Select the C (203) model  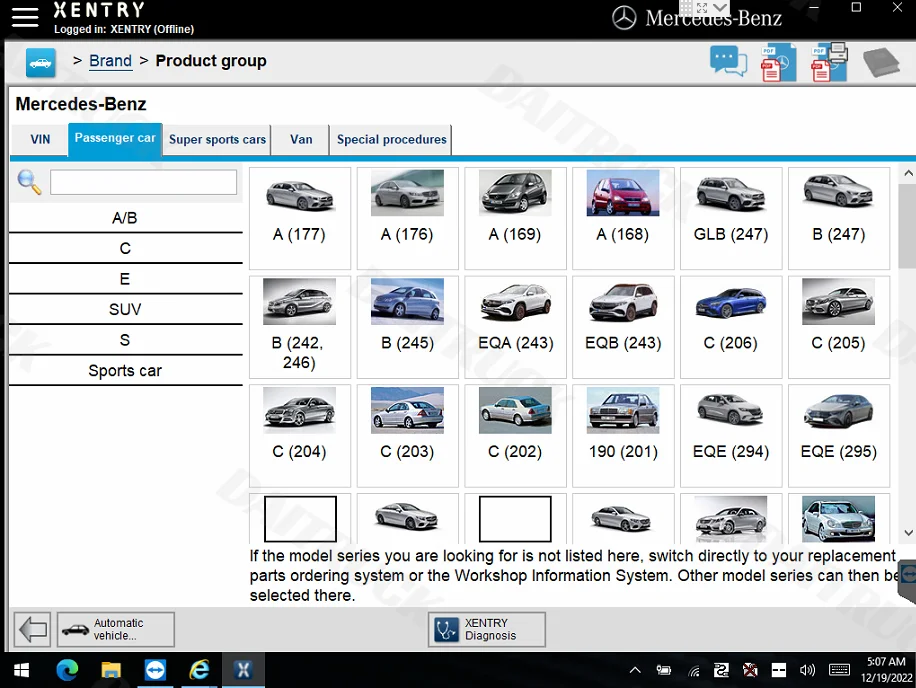(x=407, y=436)
